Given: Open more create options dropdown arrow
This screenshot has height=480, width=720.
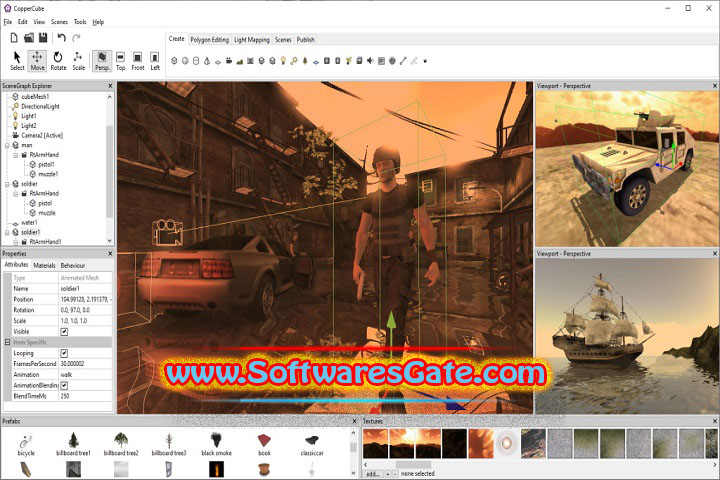Looking at the screenshot, I should [425, 61].
